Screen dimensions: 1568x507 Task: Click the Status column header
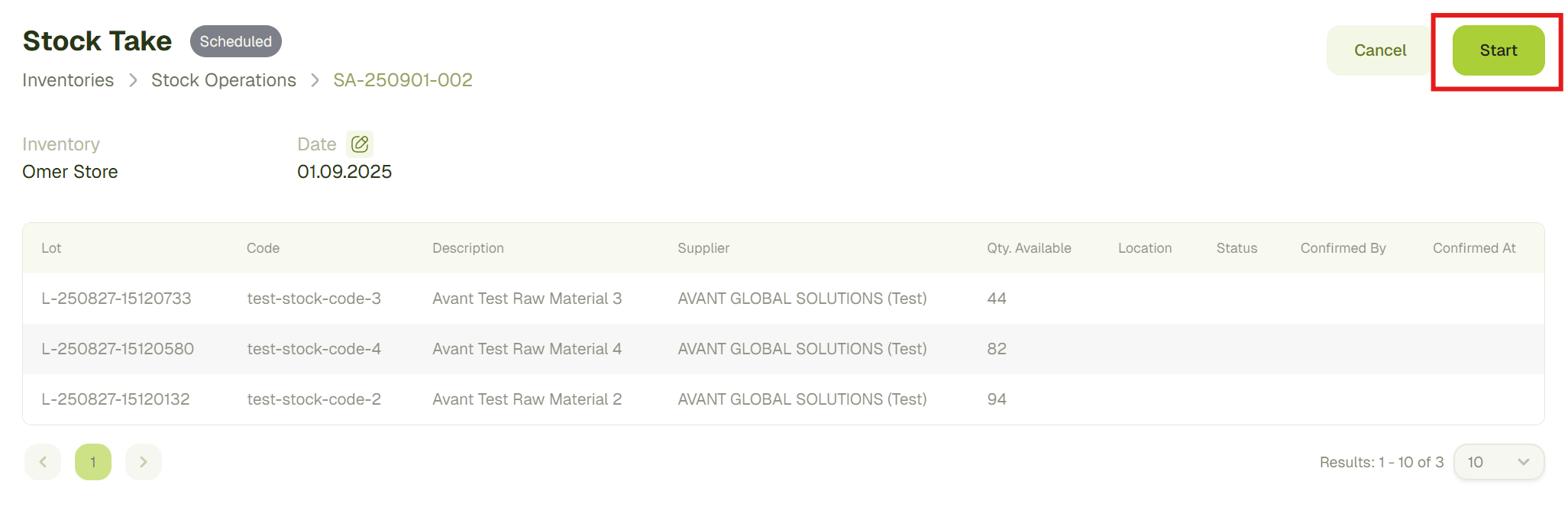pos(1237,248)
